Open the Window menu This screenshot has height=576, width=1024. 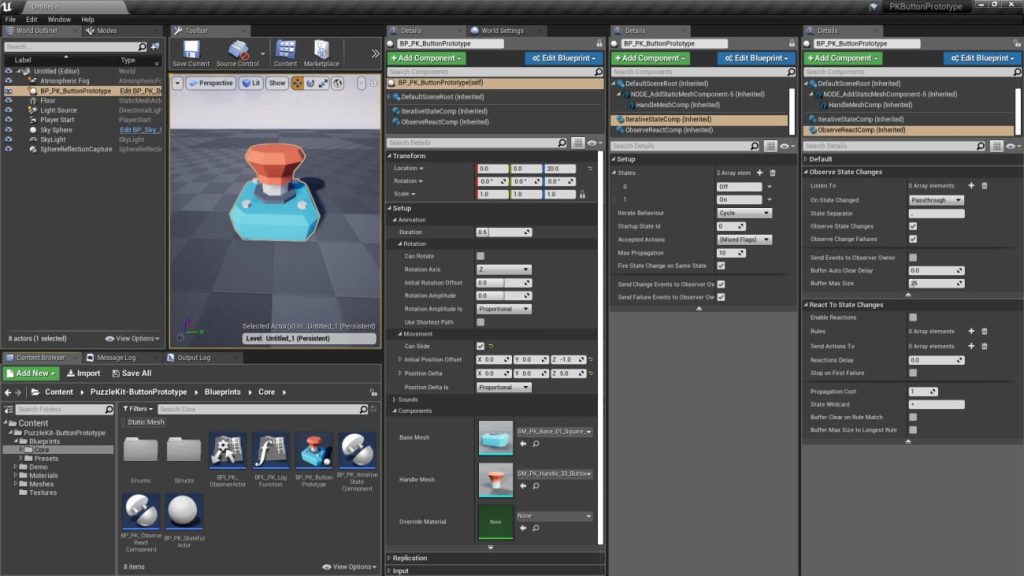click(x=59, y=19)
